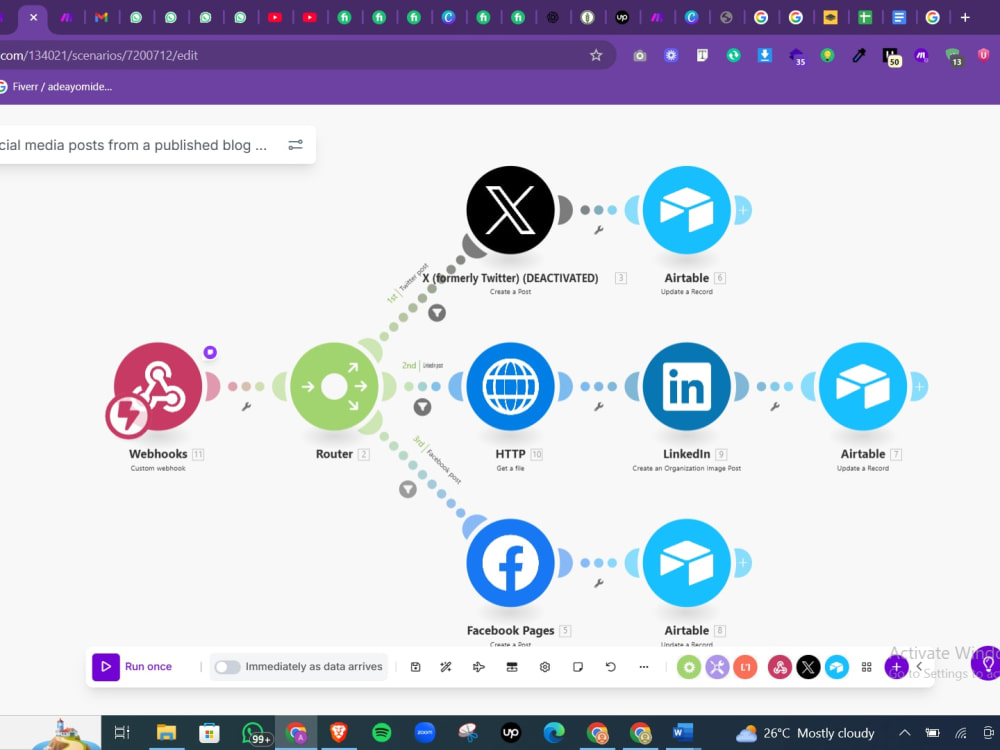Open Airtable module 6 after X
This screenshot has height=750, width=1000.
686,210
